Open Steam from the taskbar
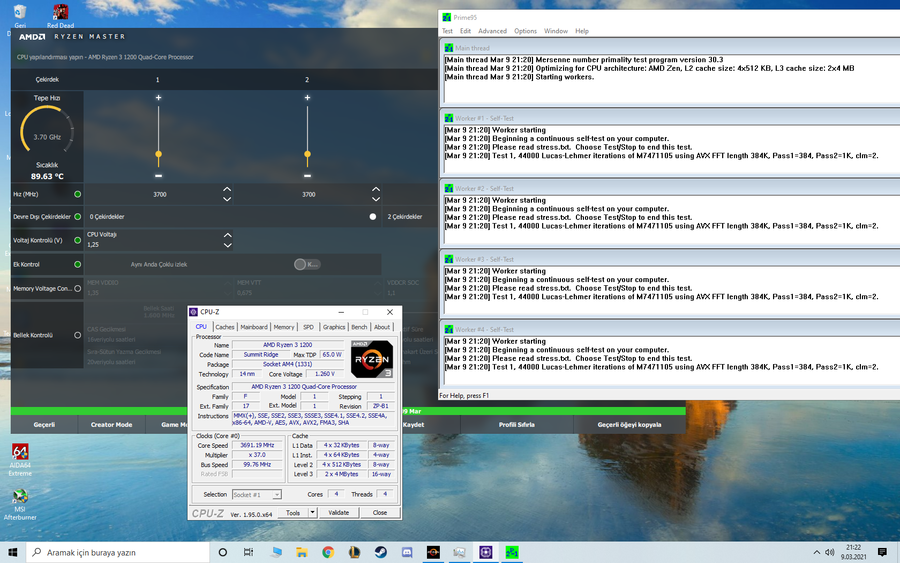This screenshot has width=900, height=563. pyautogui.click(x=381, y=552)
